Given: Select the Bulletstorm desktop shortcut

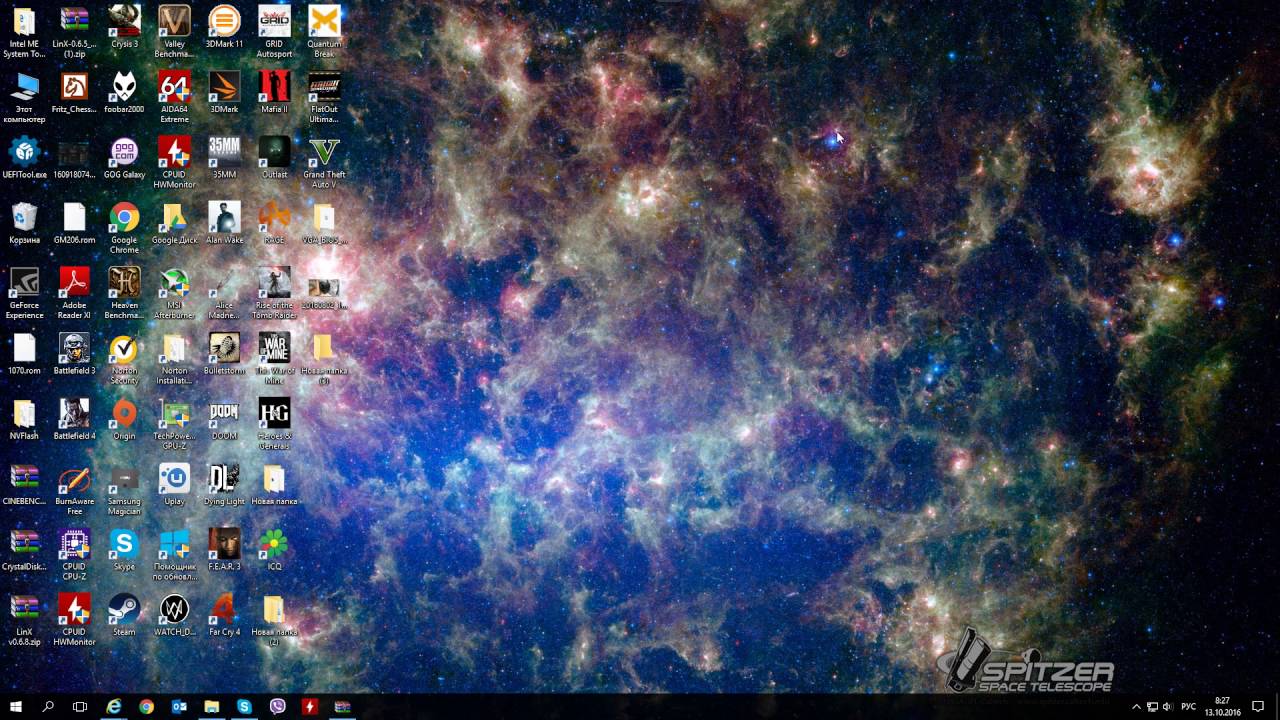Looking at the screenshot, I should pyautogui.click(x=224, y=354).
